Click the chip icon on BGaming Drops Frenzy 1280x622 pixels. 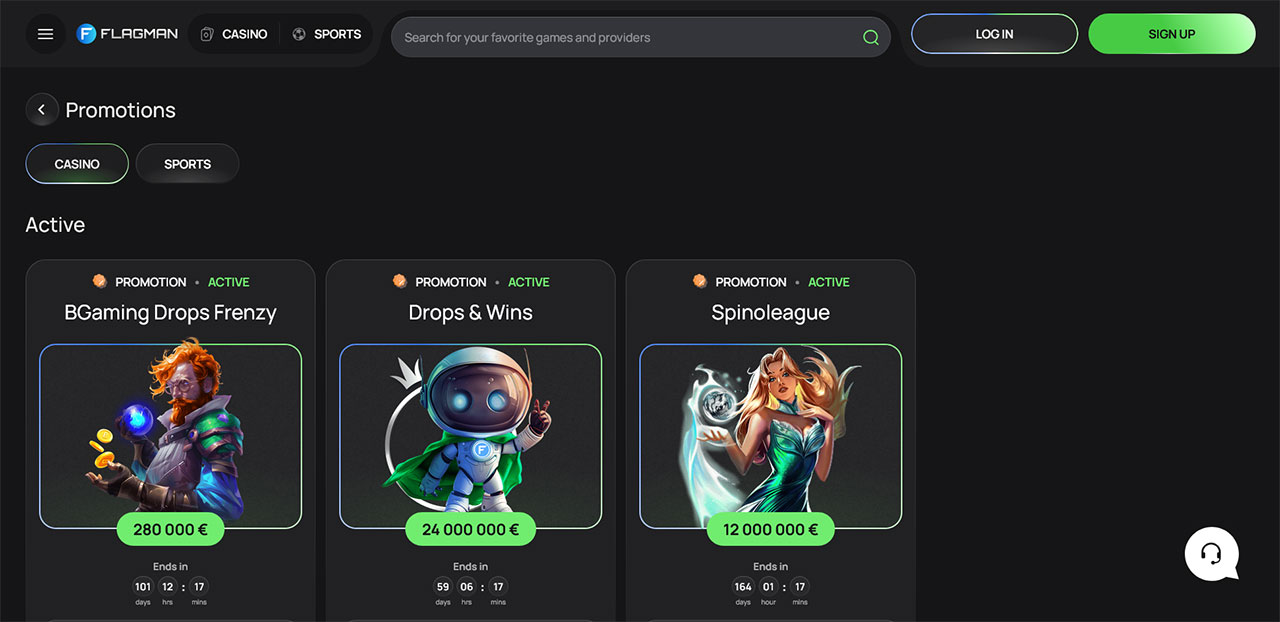[x=99, y=282]
